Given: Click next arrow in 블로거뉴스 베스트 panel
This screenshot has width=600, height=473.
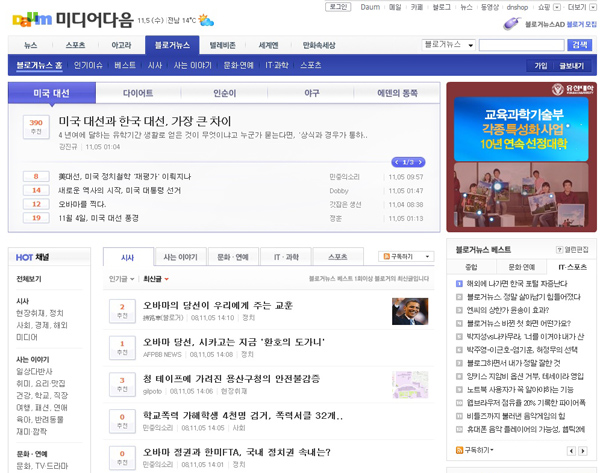Looking at the screenshot, I should tap(582, 451).
